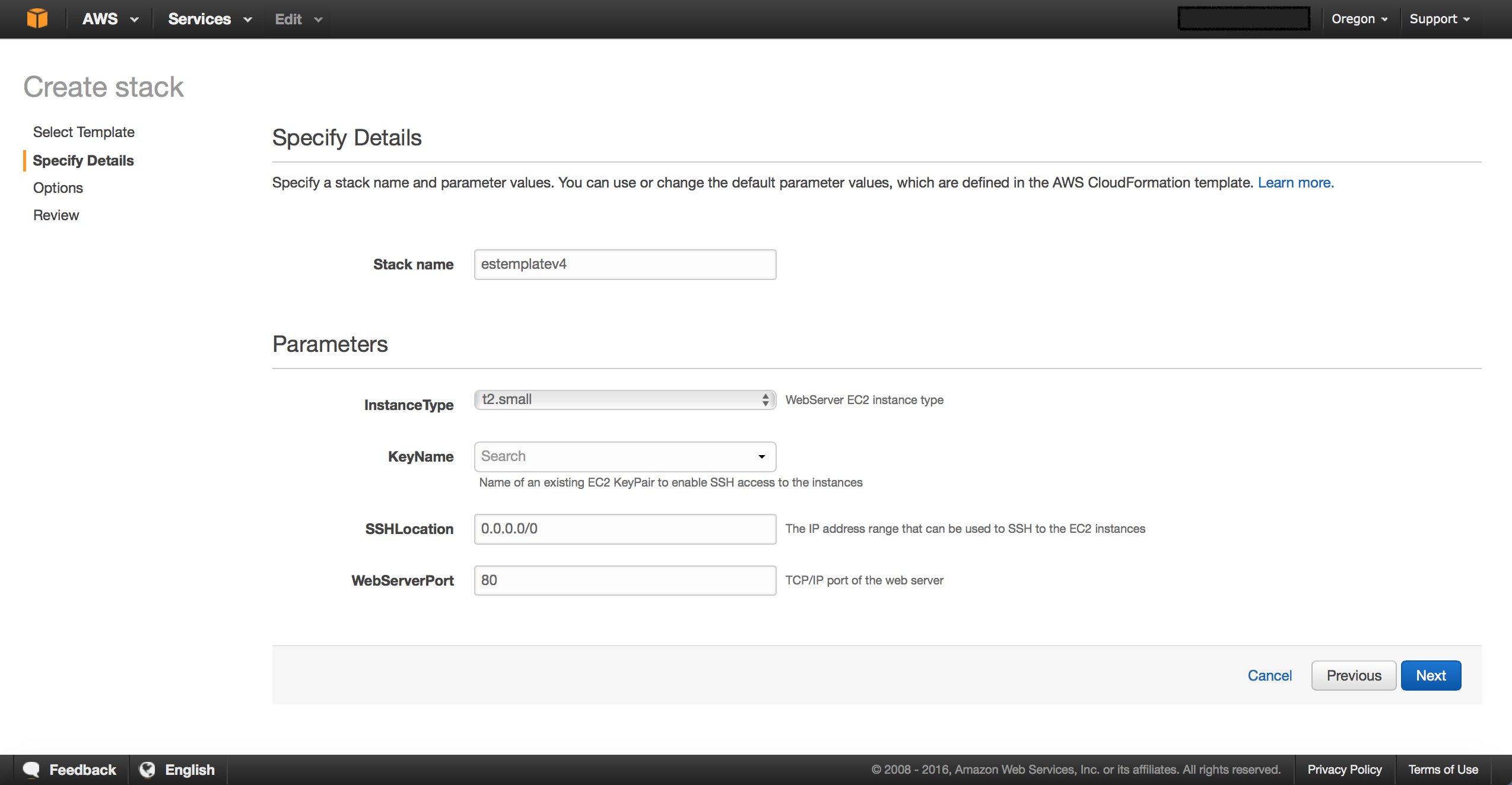
Task: Click the Feedback speech bubble icon
Action: (x=31, y=770)
